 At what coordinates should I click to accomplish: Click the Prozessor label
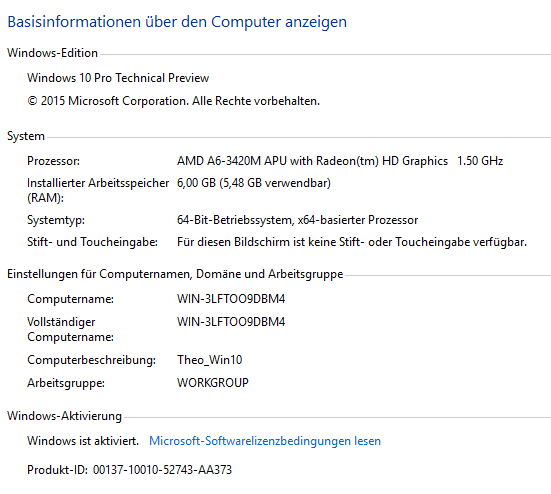click(x=53, y=161)
